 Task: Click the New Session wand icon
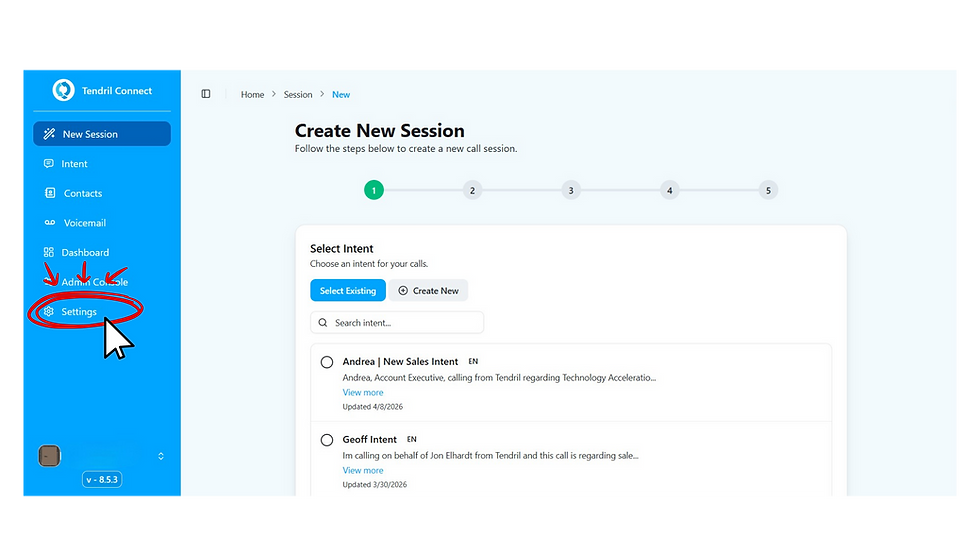coord(49,134)
